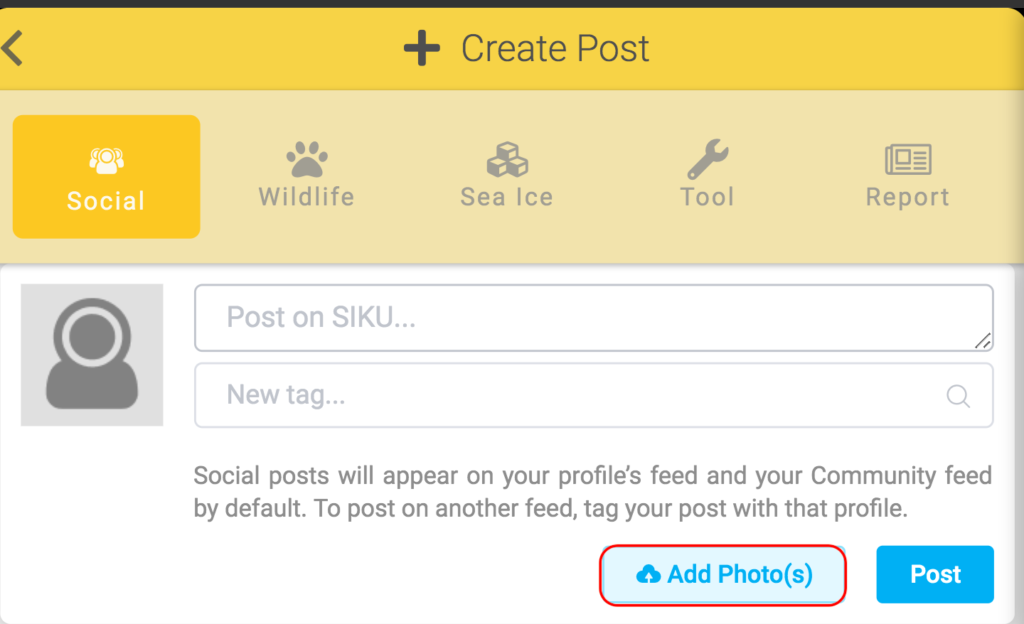Pick the Tool wrench icon
This screenshot has height=624, width=1024.
[x=707, y=159]
